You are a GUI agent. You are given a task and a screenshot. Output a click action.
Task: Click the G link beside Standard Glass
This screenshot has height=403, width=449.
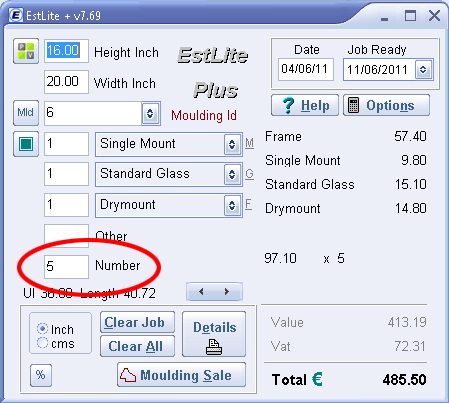point(249,174)
